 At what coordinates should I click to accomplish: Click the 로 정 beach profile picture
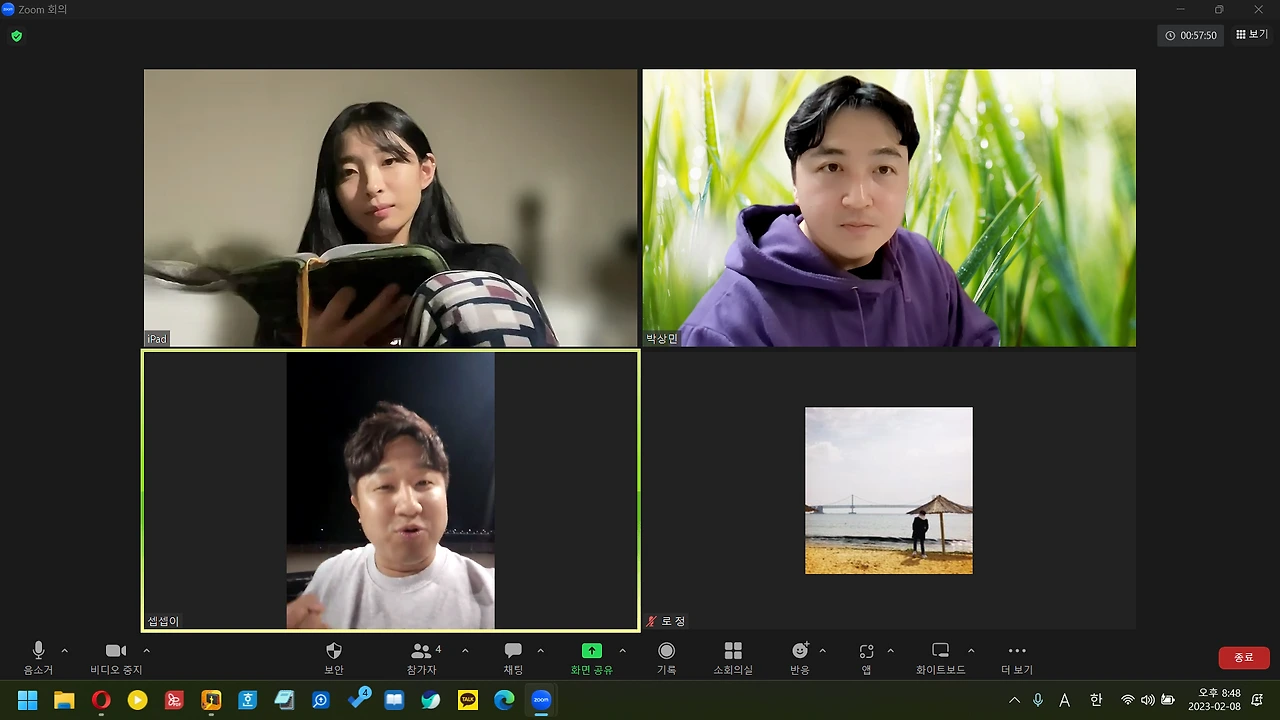[889, 490]
